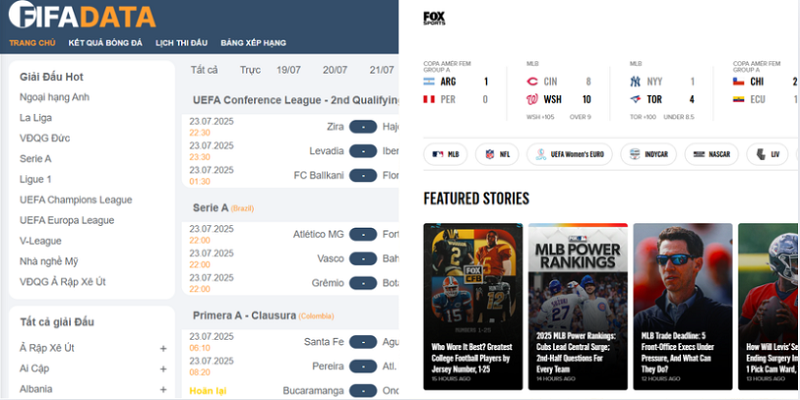Select the NFL league pill
The height and width of the screenshot is (400, 800).
(x=497, y=154)
